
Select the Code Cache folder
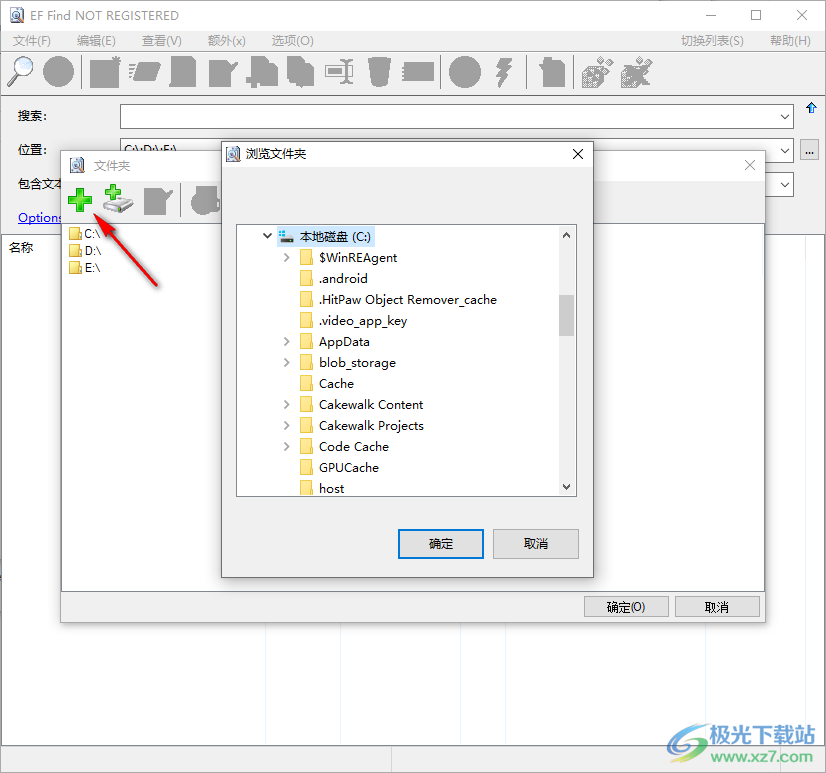pos(345,446)
